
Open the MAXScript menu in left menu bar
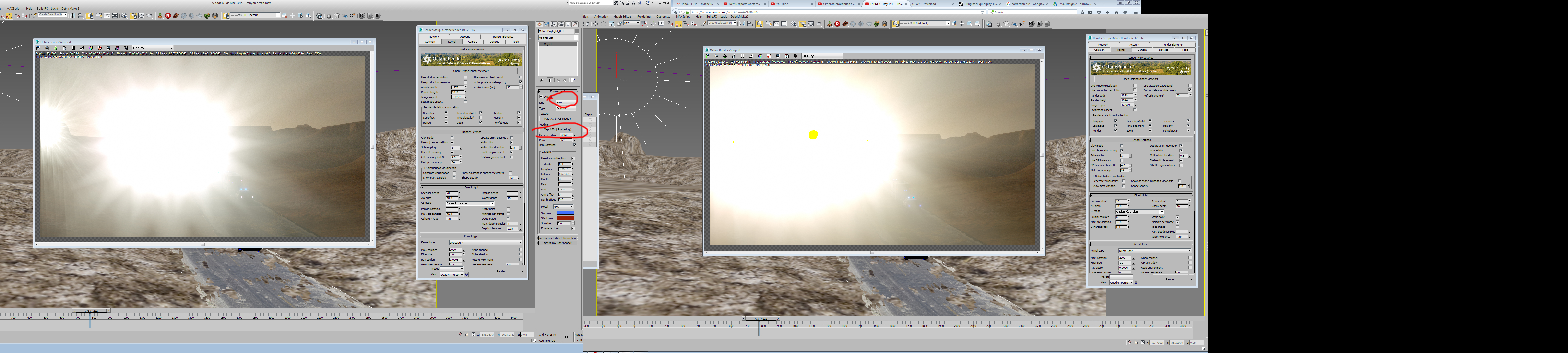[x=13, y=9]
